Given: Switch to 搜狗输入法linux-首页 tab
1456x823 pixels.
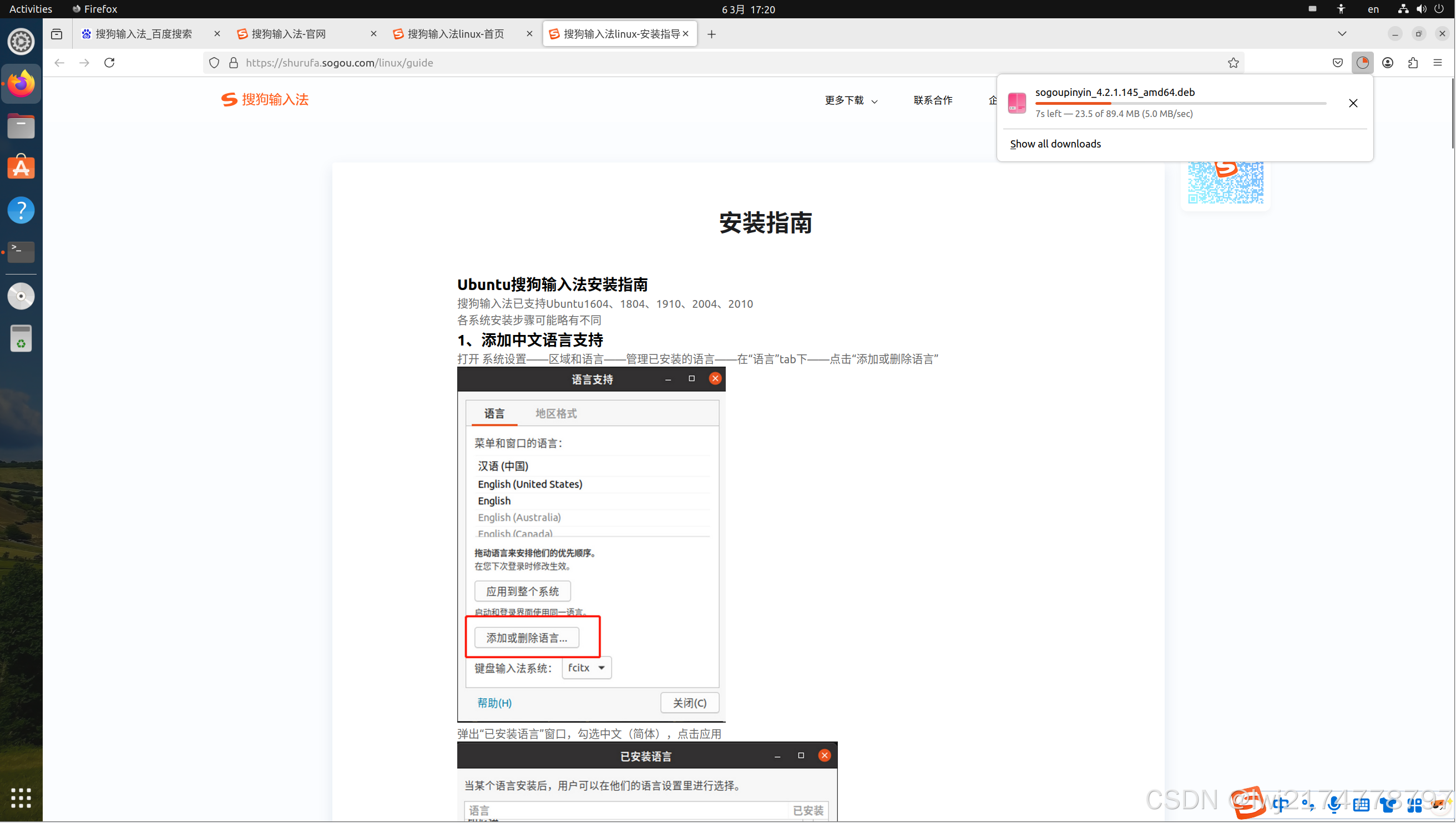Looking at the screenshot, I should pos(463,34).
